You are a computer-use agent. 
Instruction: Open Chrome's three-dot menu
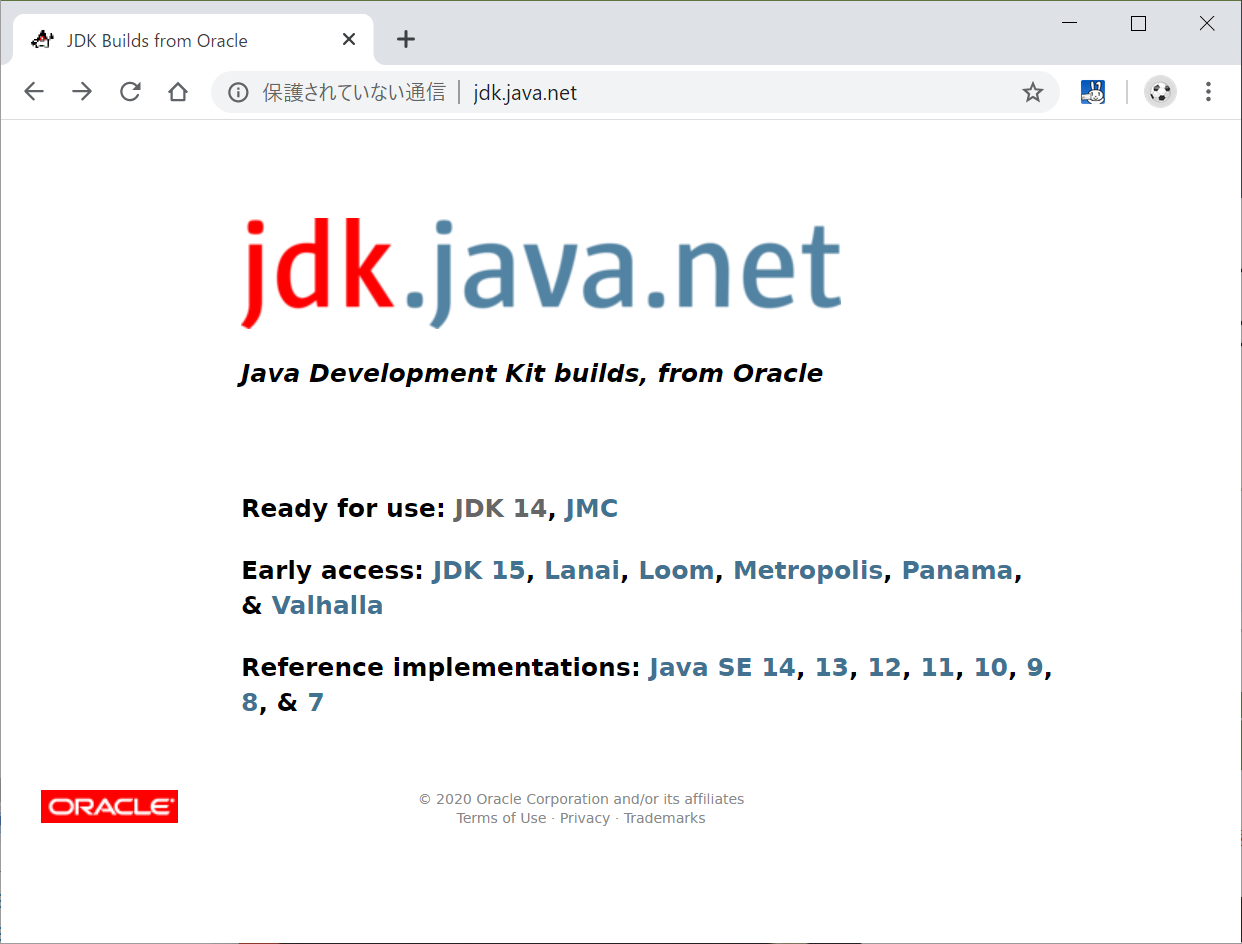[1208, 92]
